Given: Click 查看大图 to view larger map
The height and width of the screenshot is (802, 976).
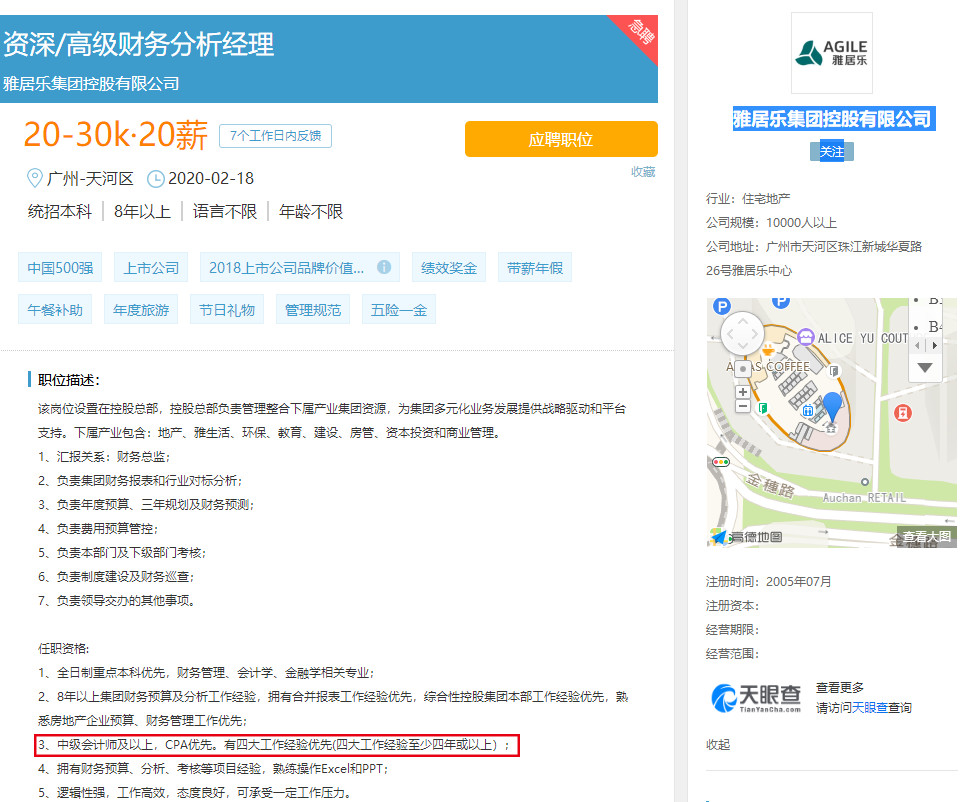Looking at the screenshot, I should [x=927, y=537].
